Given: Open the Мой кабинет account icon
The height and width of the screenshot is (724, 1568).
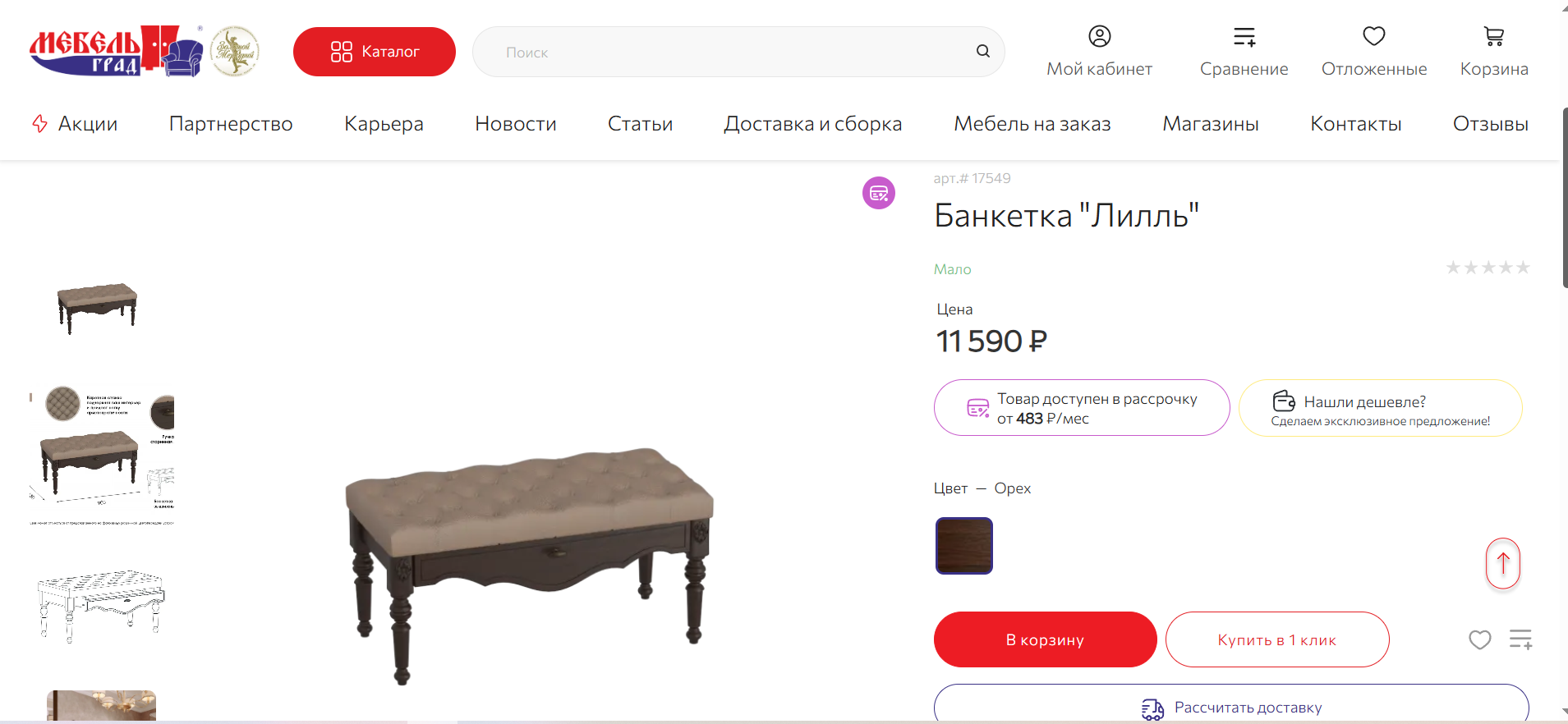Looking at the screenshot, I should (1099, 36).
